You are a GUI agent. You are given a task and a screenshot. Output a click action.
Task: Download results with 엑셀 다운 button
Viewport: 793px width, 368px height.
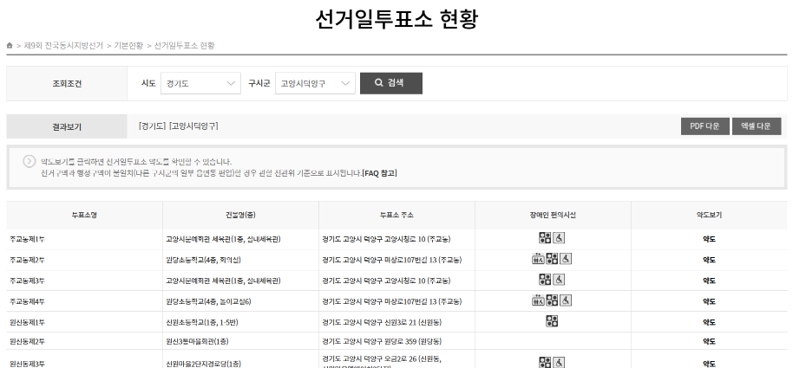(757, 126)
